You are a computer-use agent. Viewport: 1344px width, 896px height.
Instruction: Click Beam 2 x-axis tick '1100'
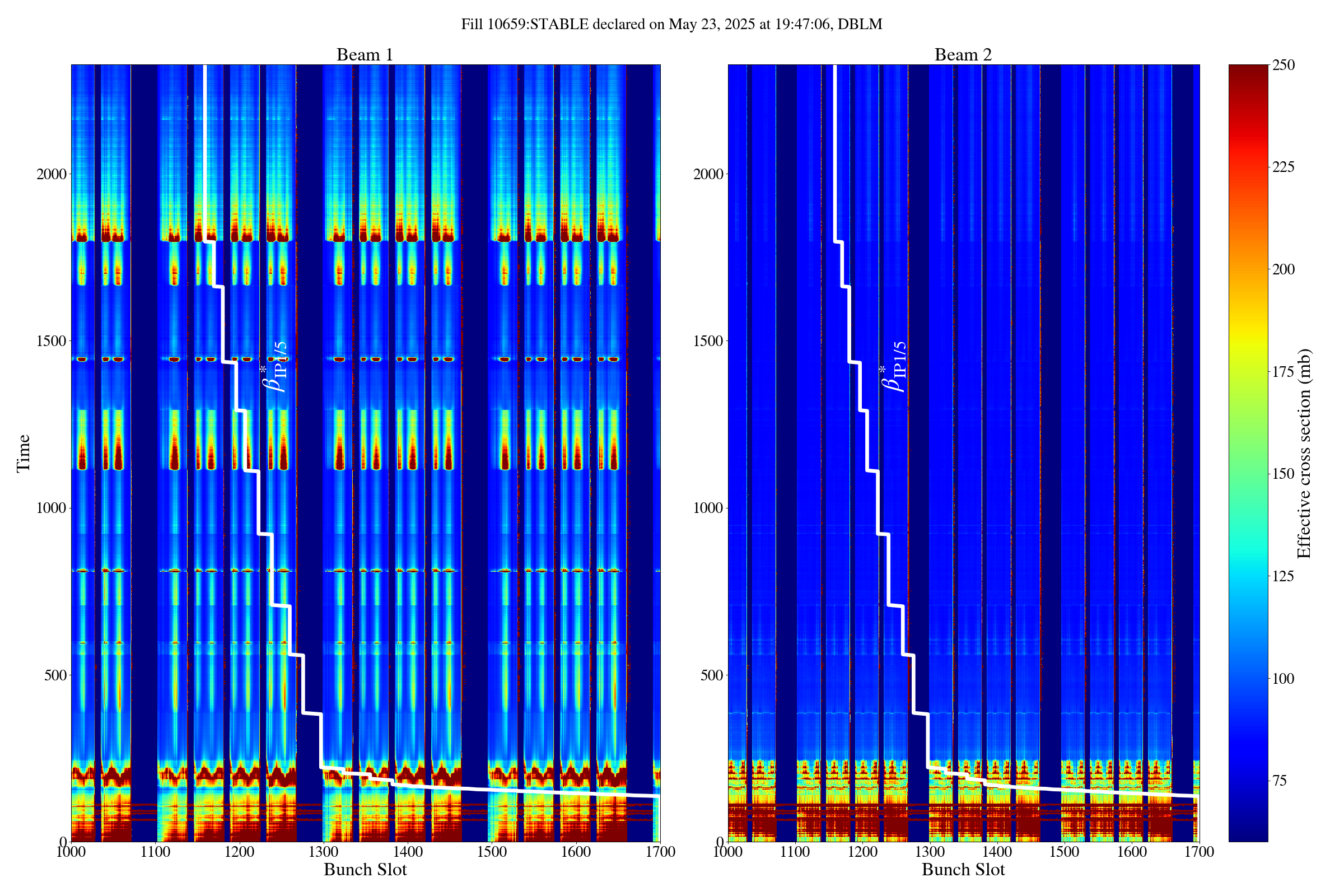pos(795,852)
